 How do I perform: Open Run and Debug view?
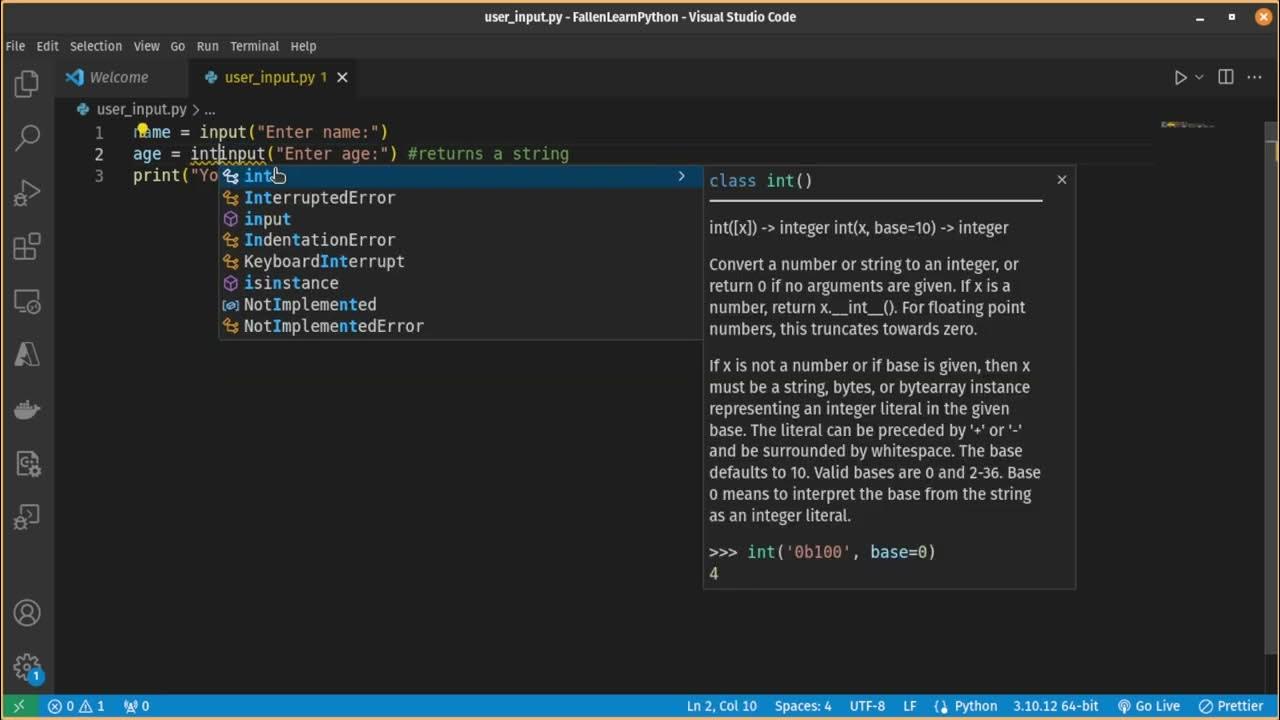[x=27, y=192]
